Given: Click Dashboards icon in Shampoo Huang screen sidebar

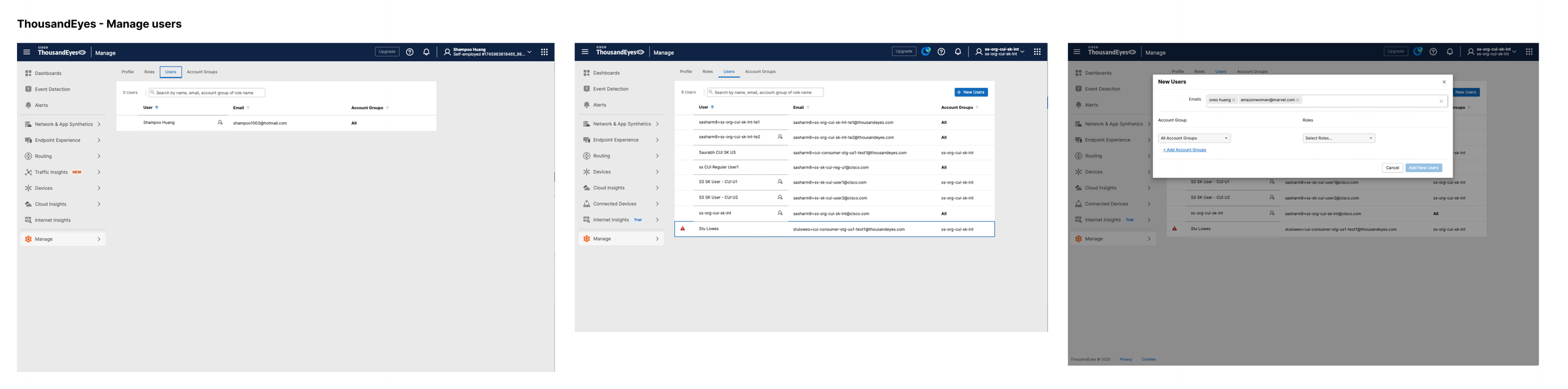Looking at the screenshot, I should 28,73.
